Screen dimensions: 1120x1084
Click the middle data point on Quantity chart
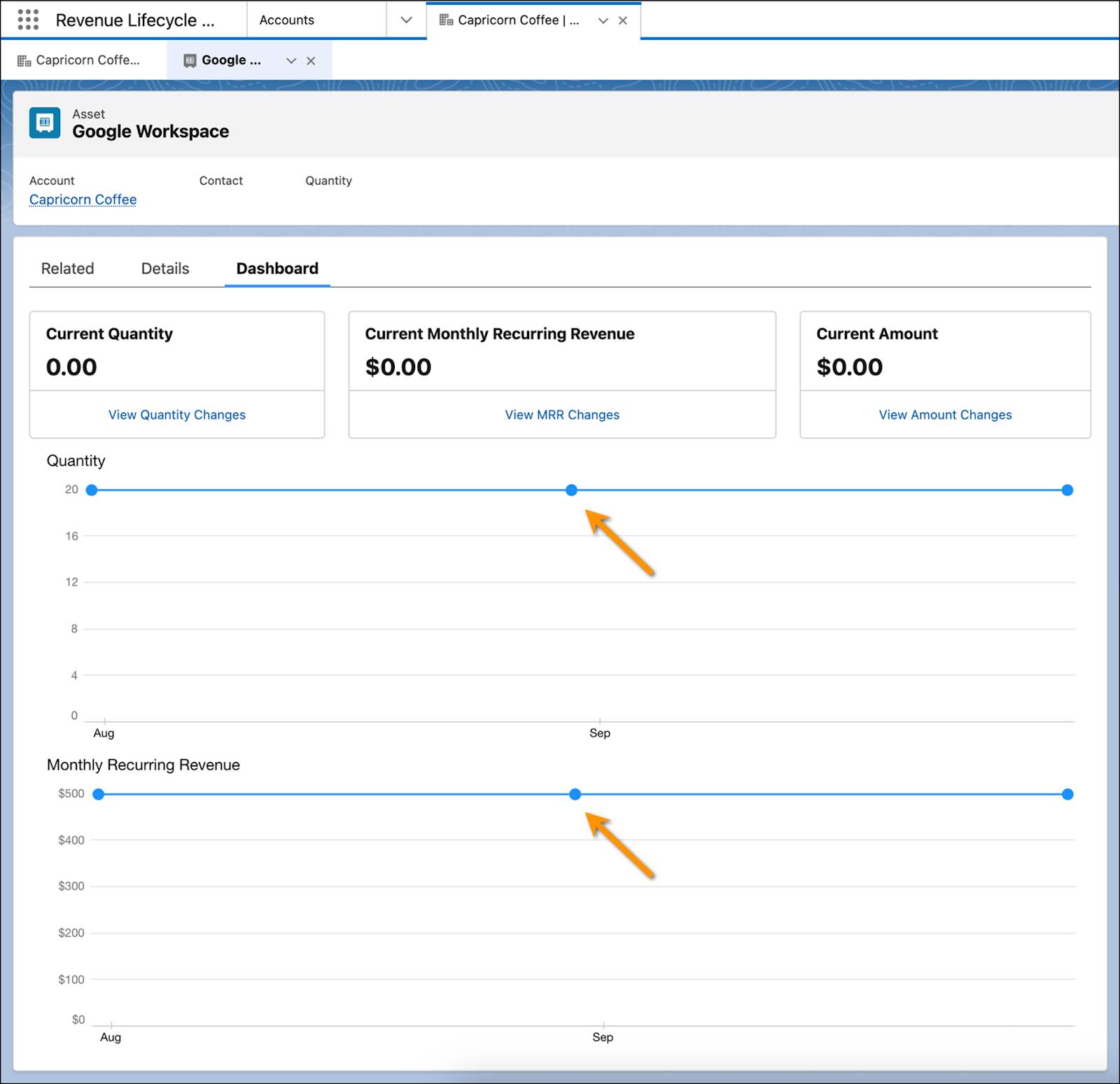tap(572, 490)
